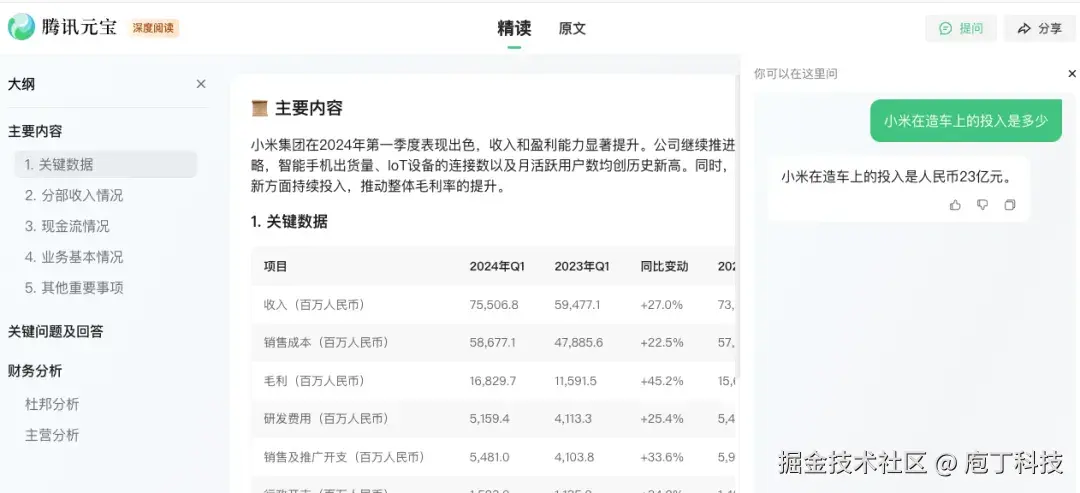This screenshot has width=1080, height=493.
Task: Click the value 16,829.7
Action: [x=492, y=381]
